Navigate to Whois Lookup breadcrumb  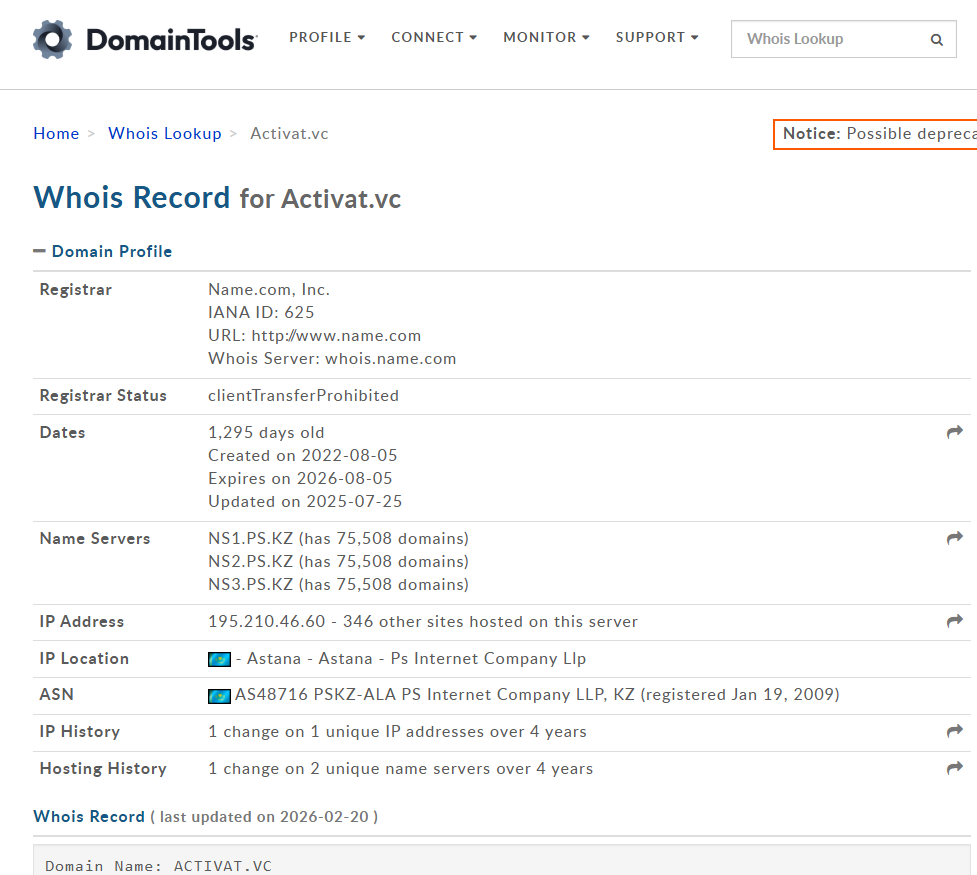pos(165,134)
